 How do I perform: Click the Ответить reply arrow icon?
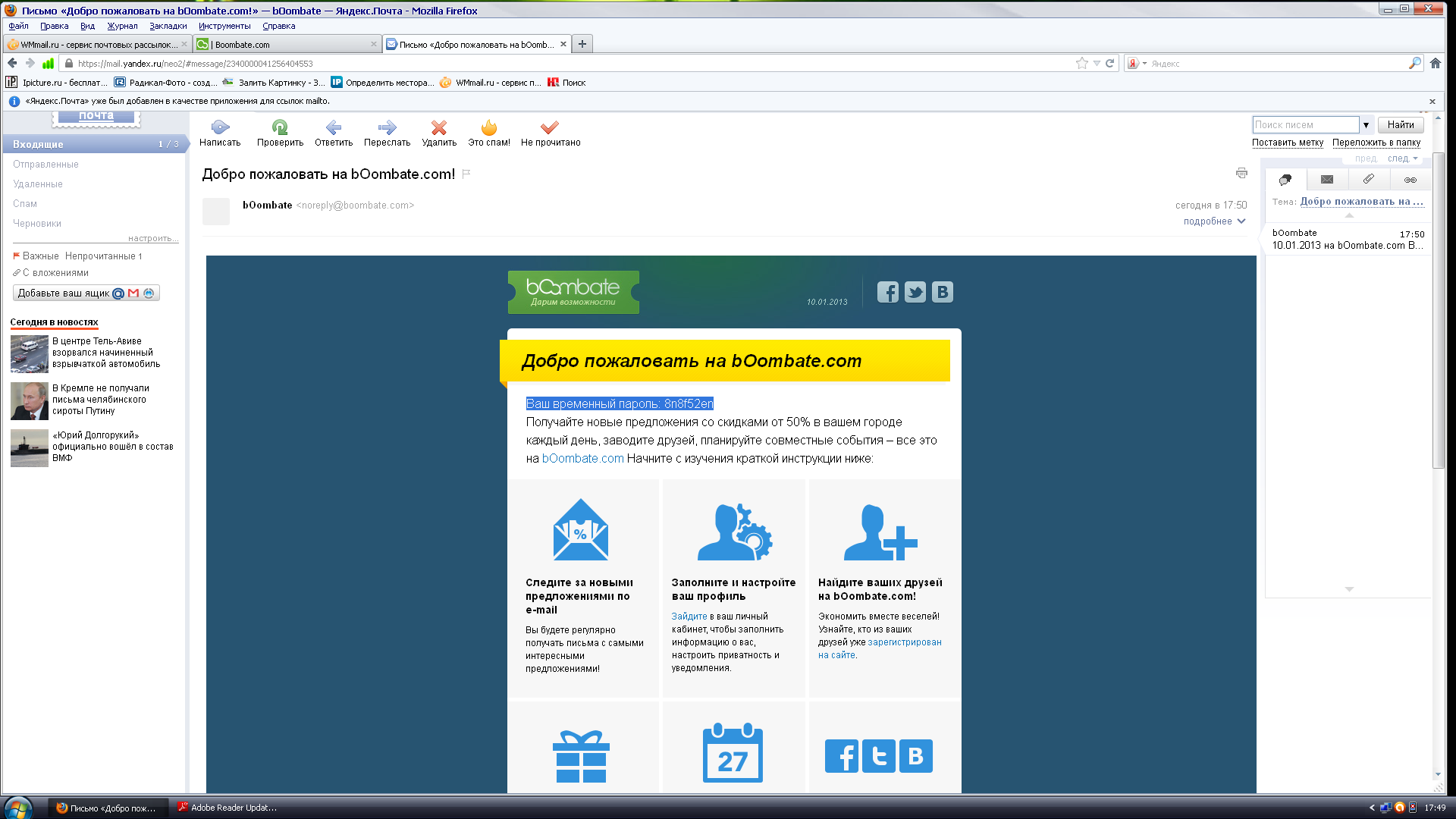334,127
